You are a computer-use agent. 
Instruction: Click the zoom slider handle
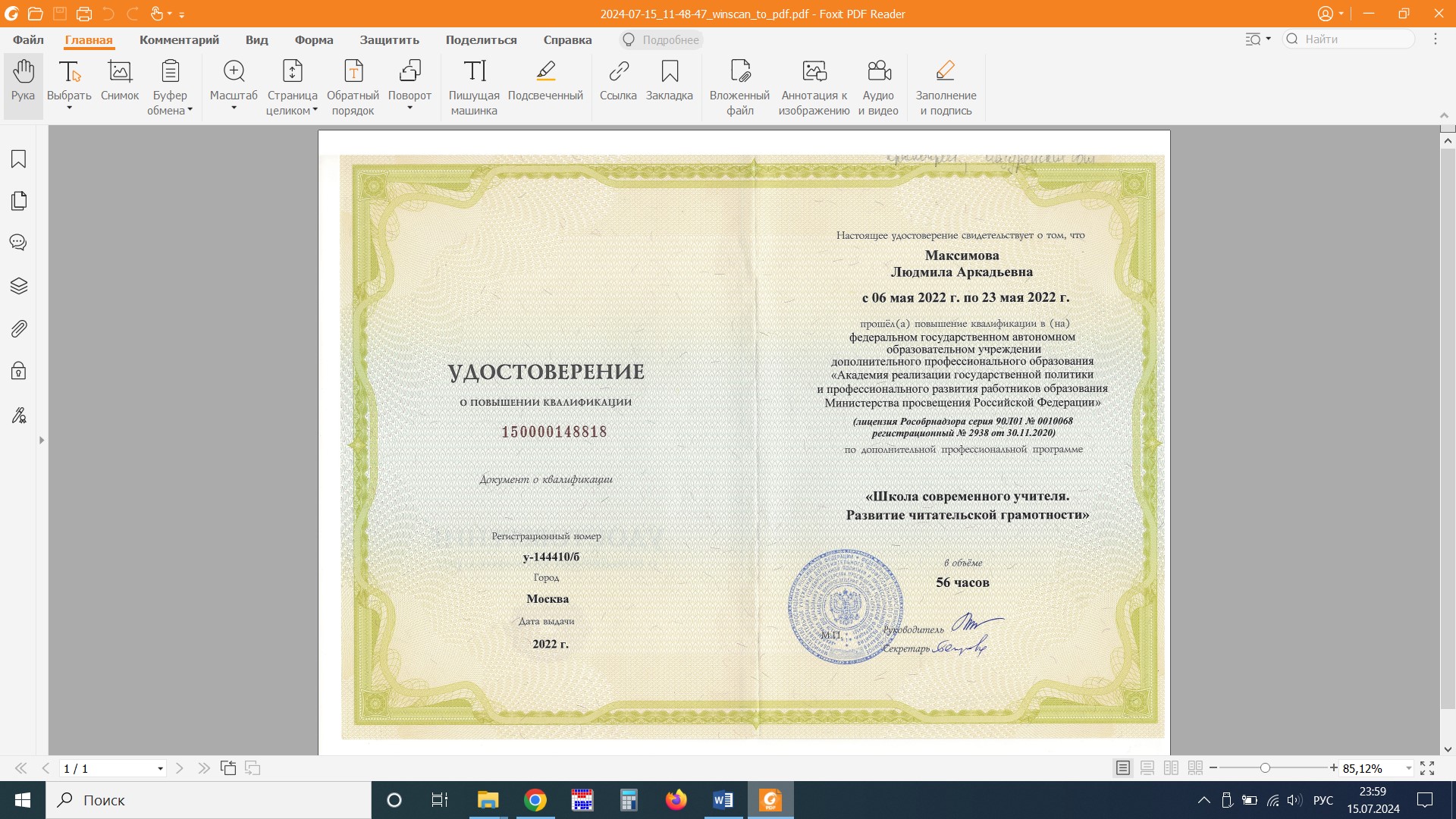click(1265, 768)
